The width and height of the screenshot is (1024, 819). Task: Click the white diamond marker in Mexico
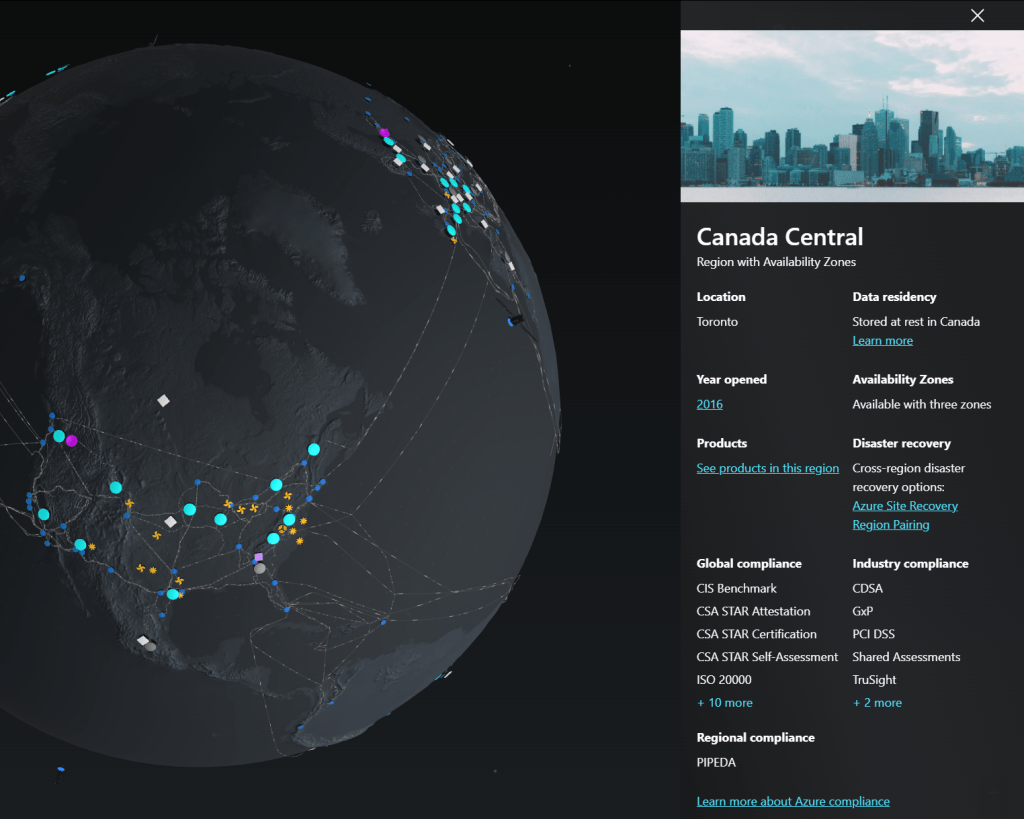[x=143, y=640]
